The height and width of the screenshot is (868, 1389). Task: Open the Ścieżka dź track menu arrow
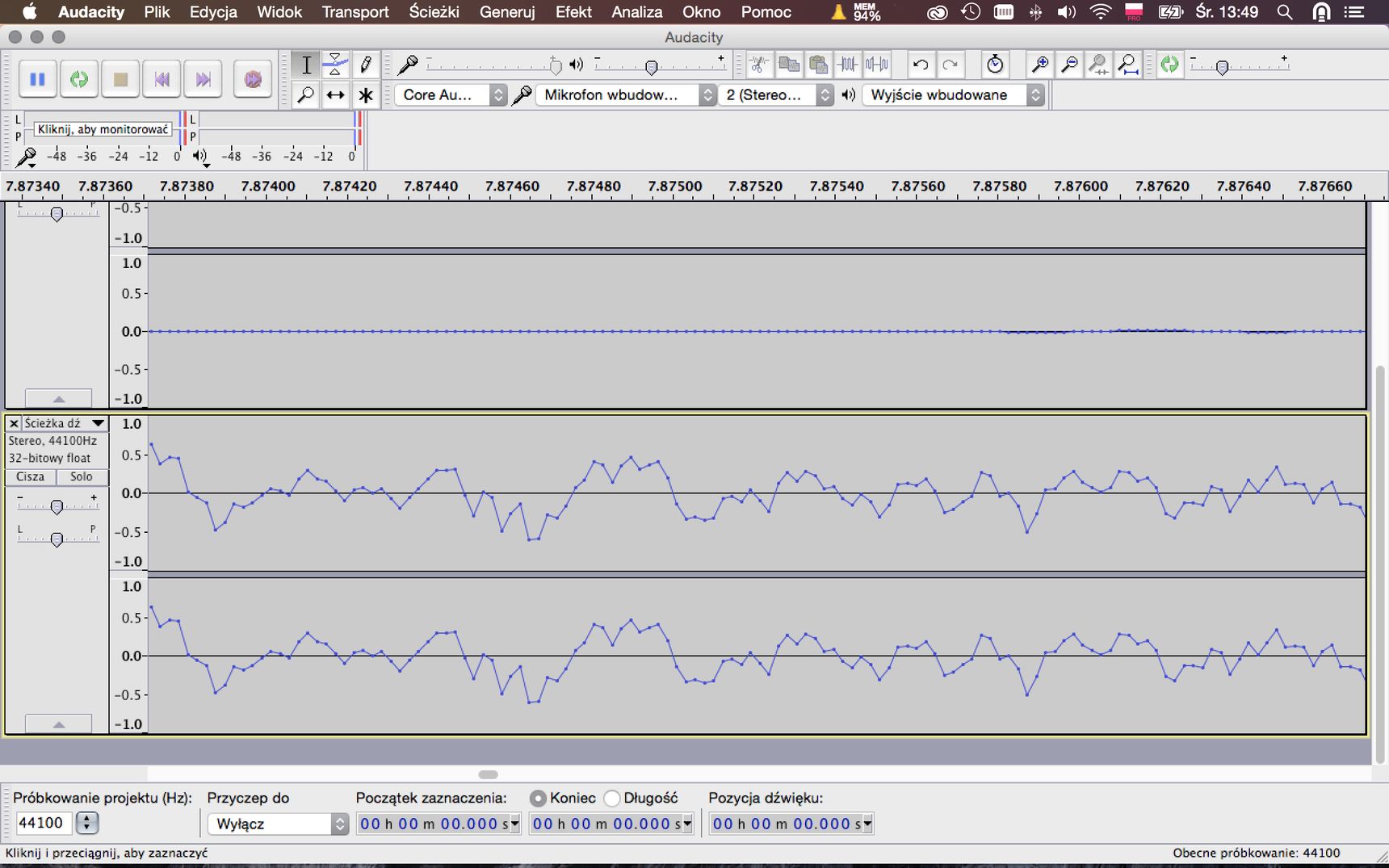pos(98,423)
